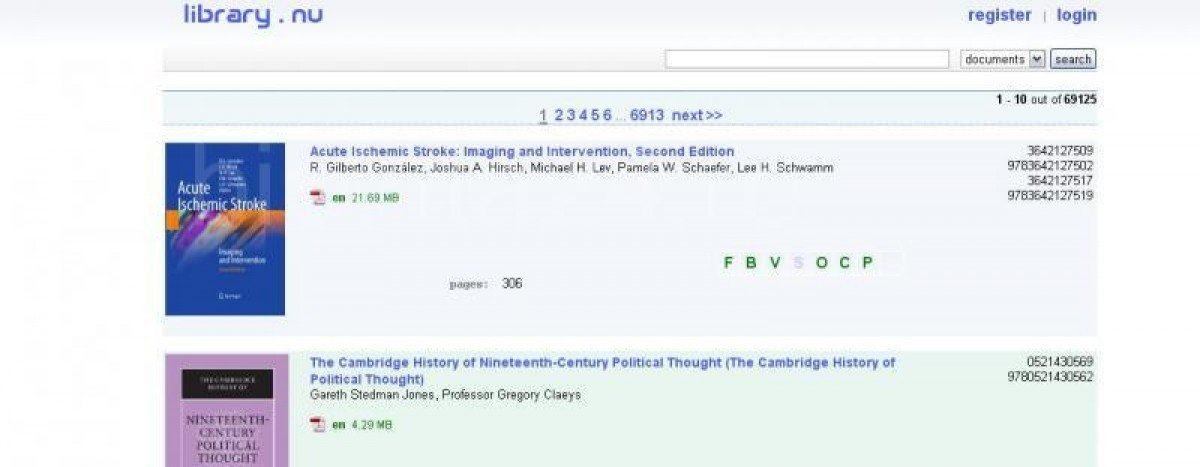The width and height of the screenshot is (1200, 467).
Task: Select ISBN 3642127517
Action: coord(1060,181)
